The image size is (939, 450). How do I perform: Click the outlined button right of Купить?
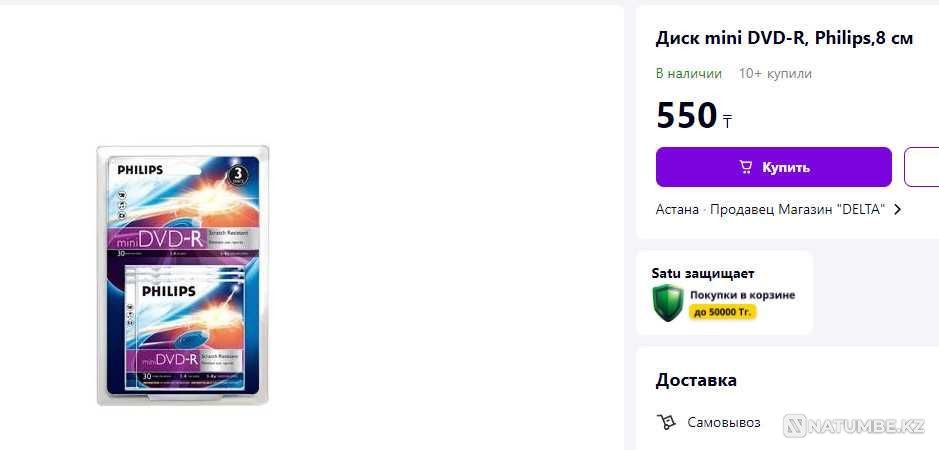[921, 167]
